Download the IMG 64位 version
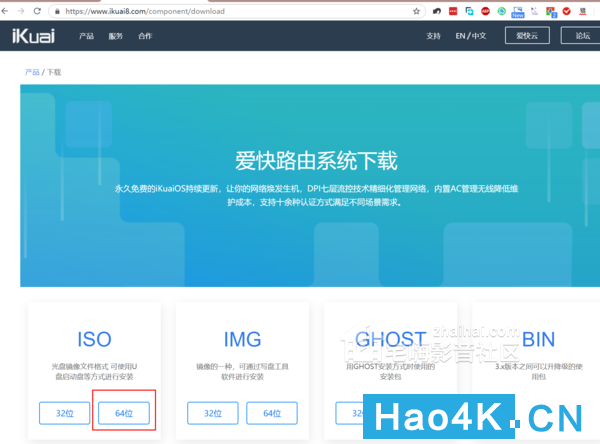The image size is (600, 444). [272, 413]
